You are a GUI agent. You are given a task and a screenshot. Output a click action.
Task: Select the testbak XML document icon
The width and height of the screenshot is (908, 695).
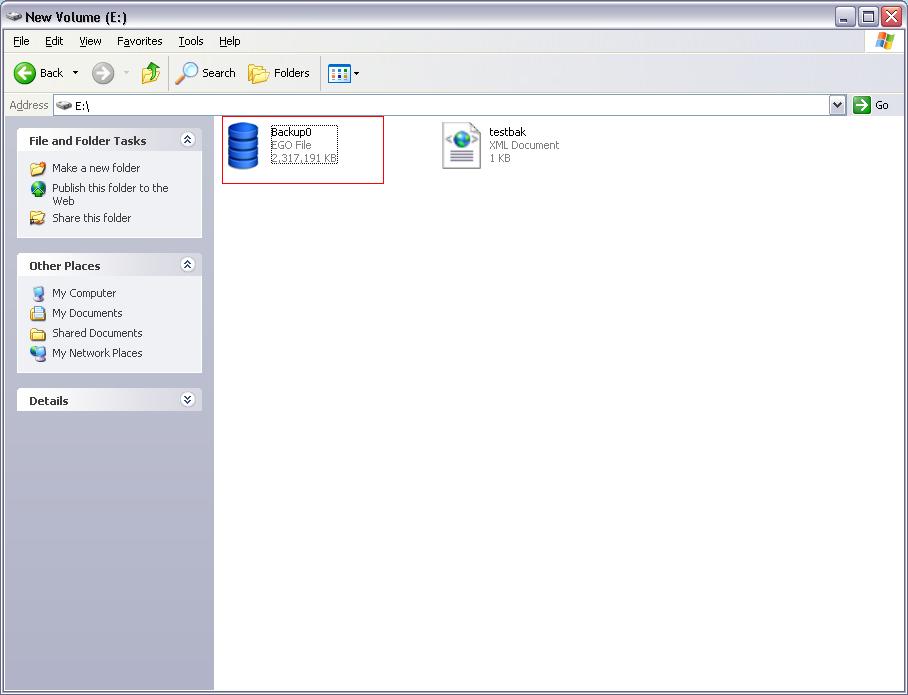click(462, 145)
